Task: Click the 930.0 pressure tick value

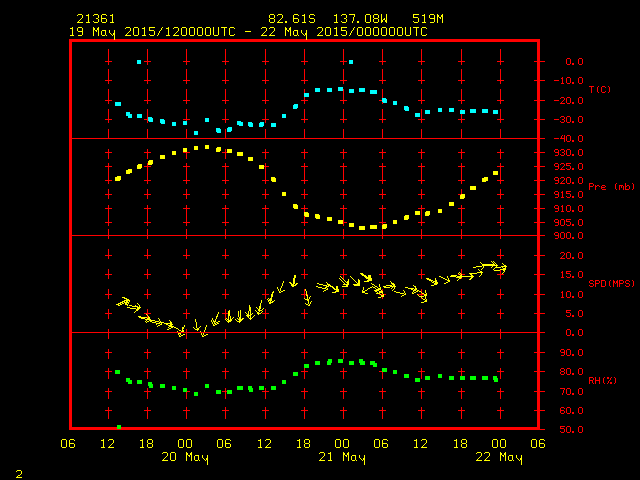Action: (x=569, y=153)
